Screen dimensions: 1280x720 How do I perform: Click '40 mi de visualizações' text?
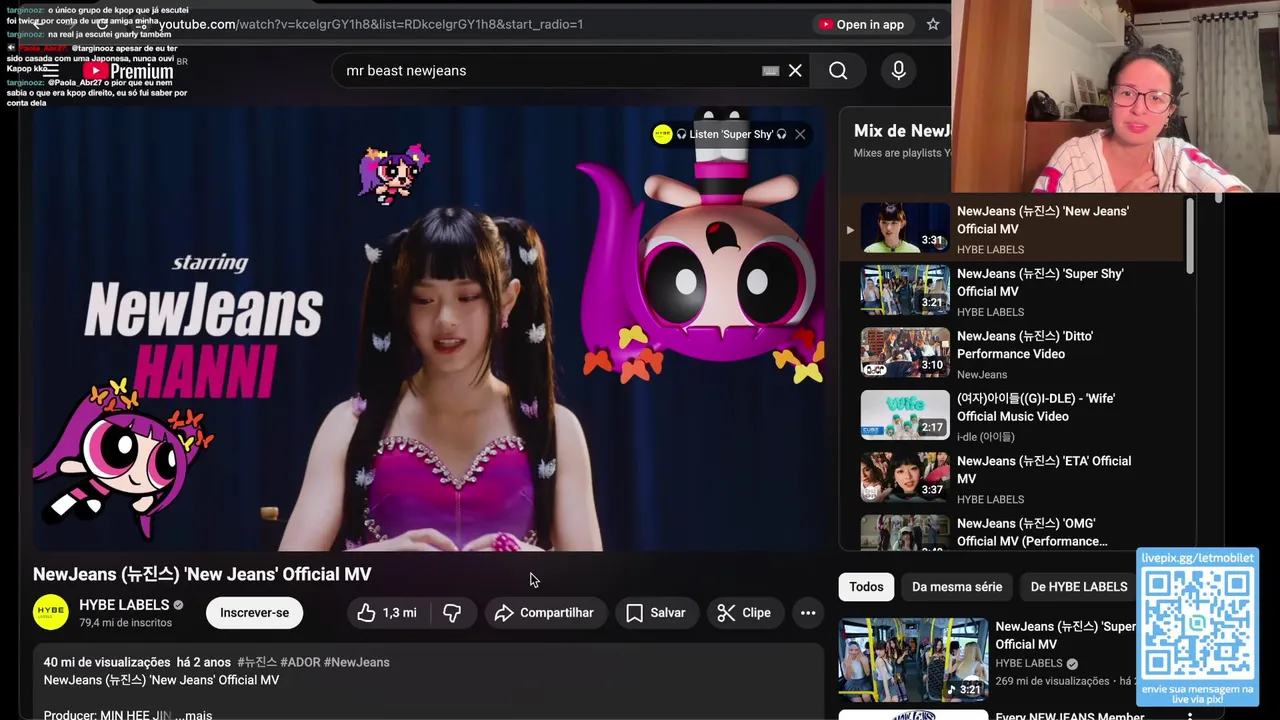[107, 662]
